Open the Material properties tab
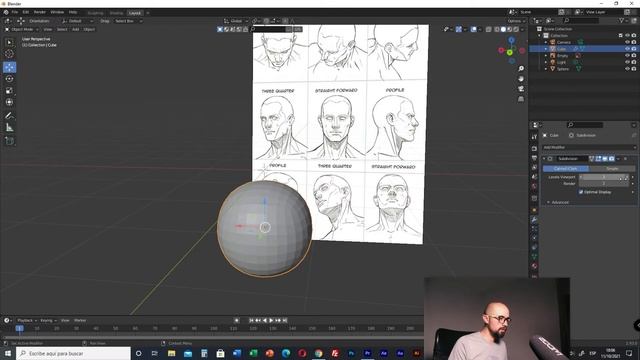 534,266
